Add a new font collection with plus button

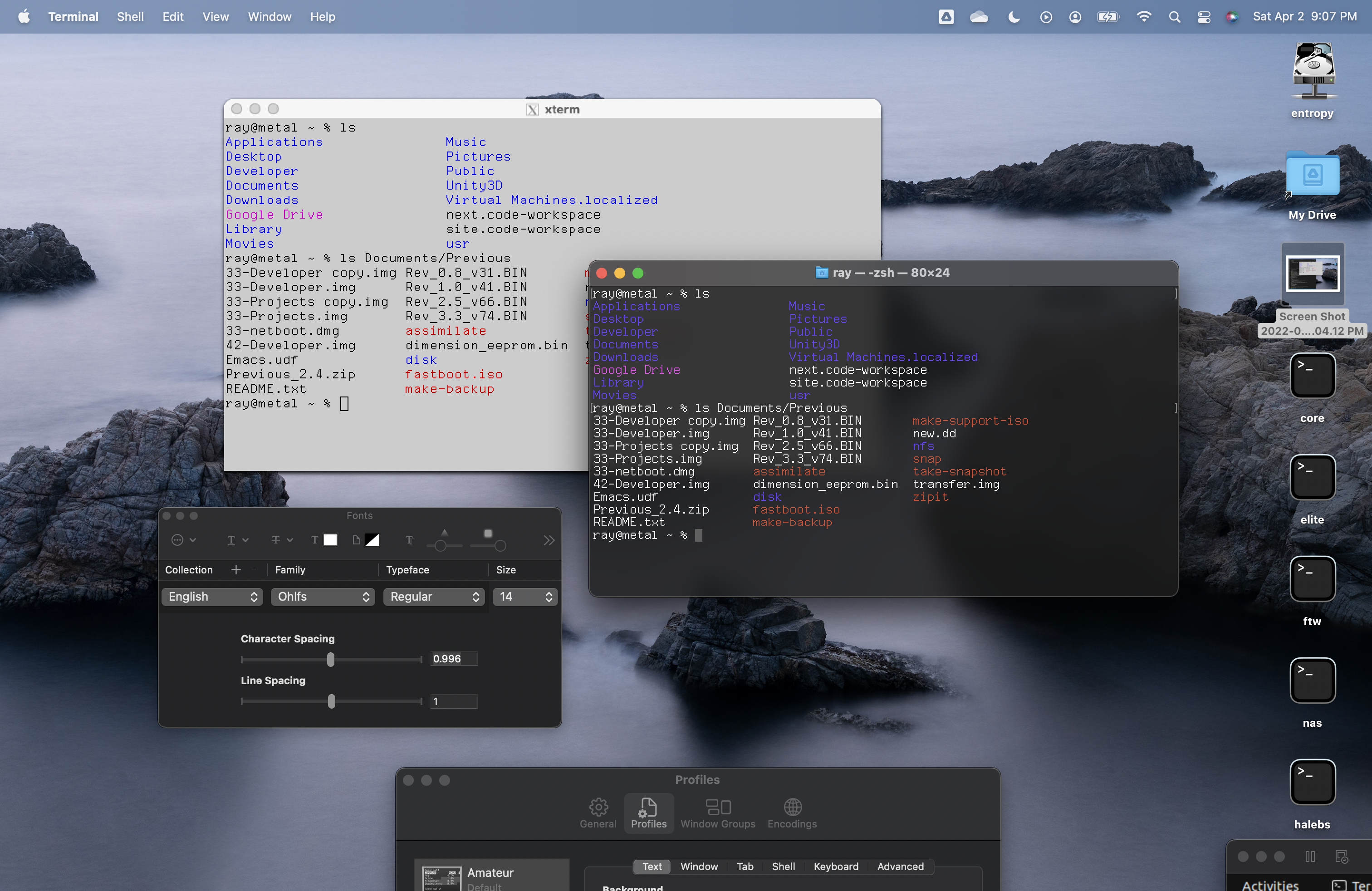click(x=236, y=569)
